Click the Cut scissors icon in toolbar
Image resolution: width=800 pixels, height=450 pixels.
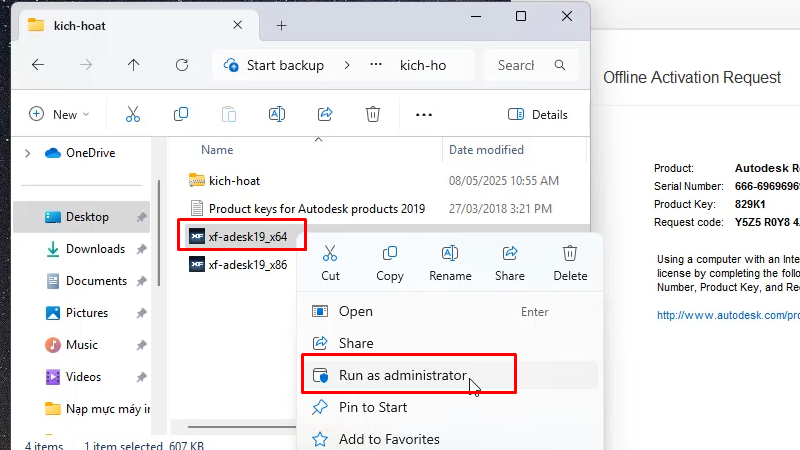point(133,114)
